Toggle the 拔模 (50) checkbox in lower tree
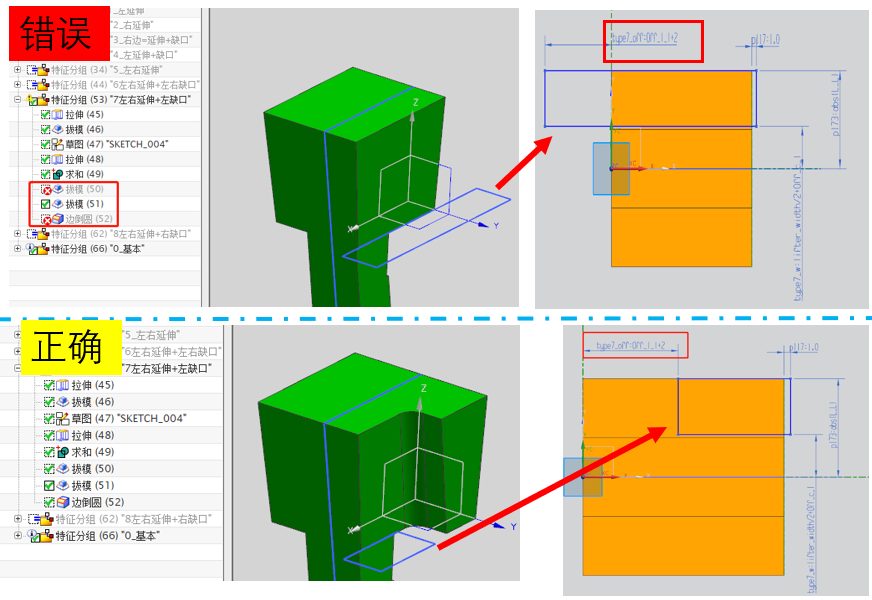Viewport: 872px width, 600px height. [49, 469]
